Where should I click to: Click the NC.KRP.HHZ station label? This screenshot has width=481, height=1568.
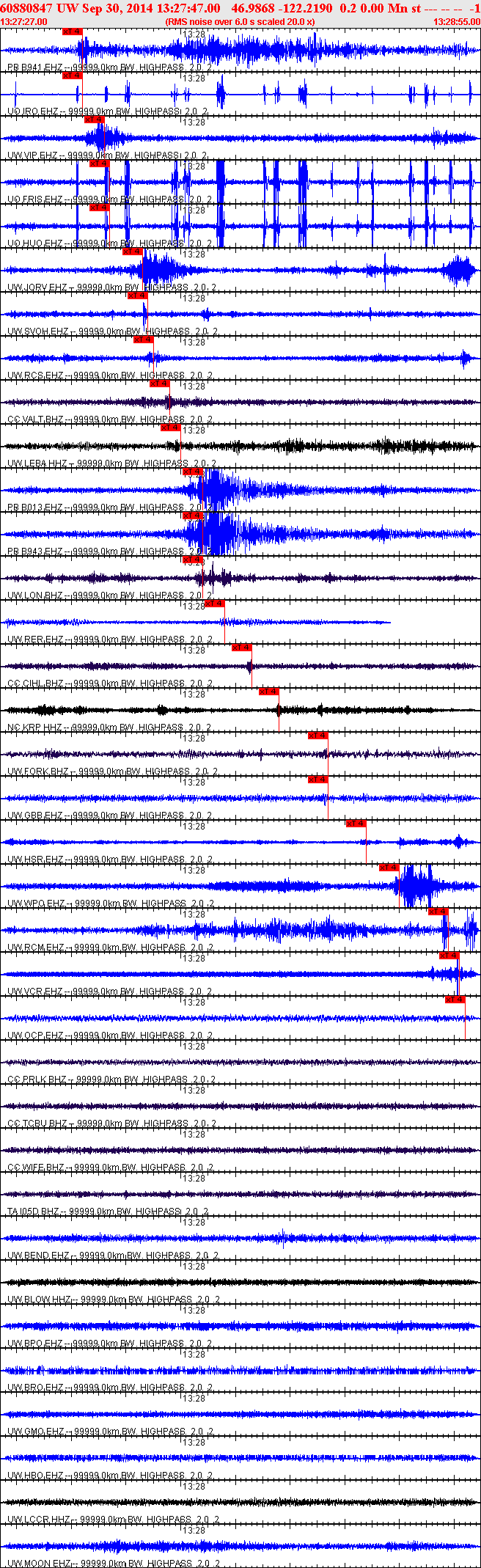pos(34,728)
